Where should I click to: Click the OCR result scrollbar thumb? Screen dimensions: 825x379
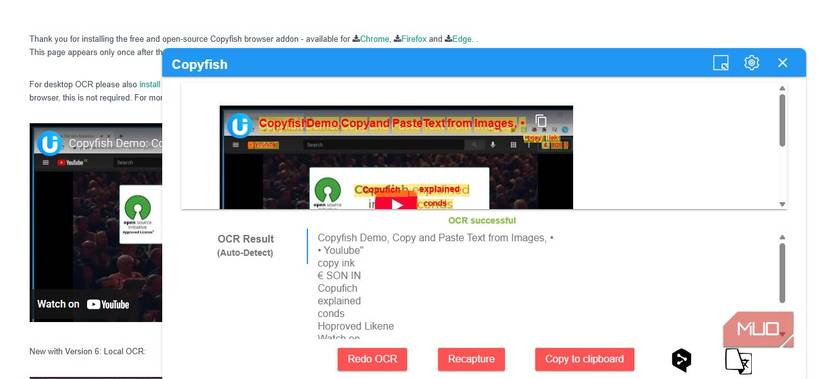click(782, 273)
